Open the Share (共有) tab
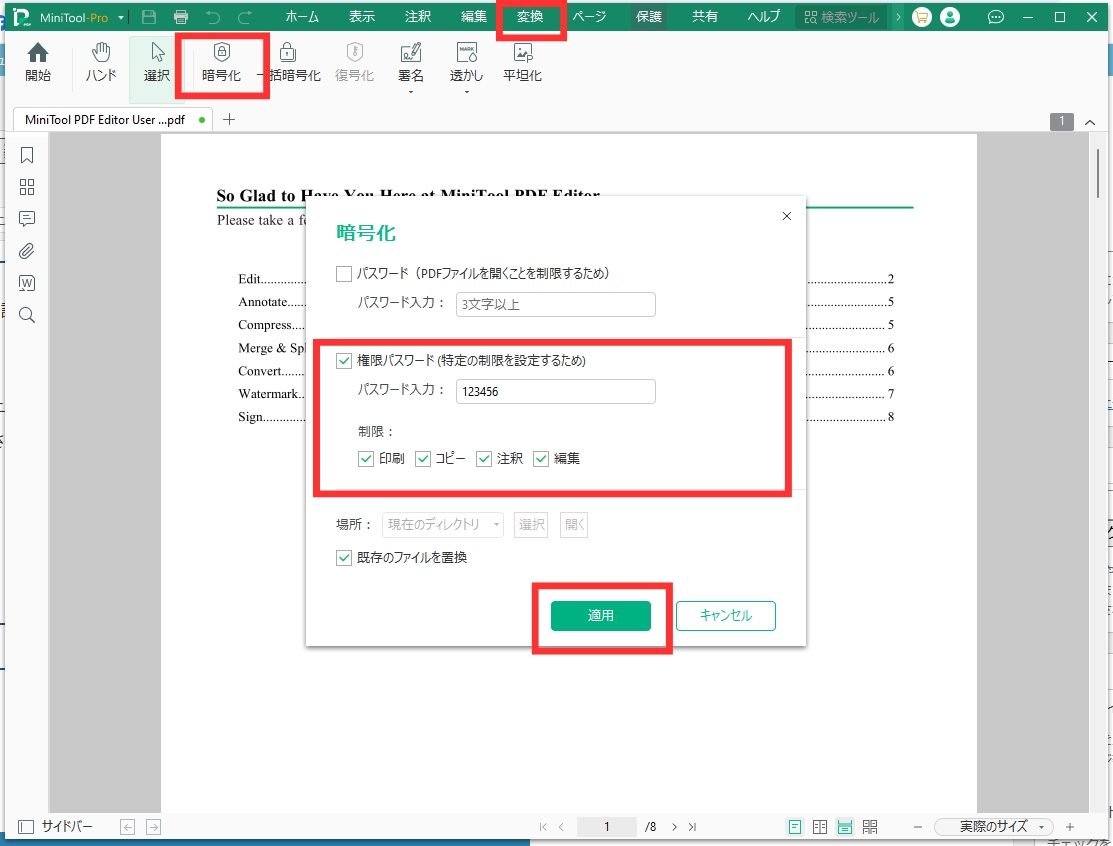Screen dimensions: 1113x846 (705, 16)
